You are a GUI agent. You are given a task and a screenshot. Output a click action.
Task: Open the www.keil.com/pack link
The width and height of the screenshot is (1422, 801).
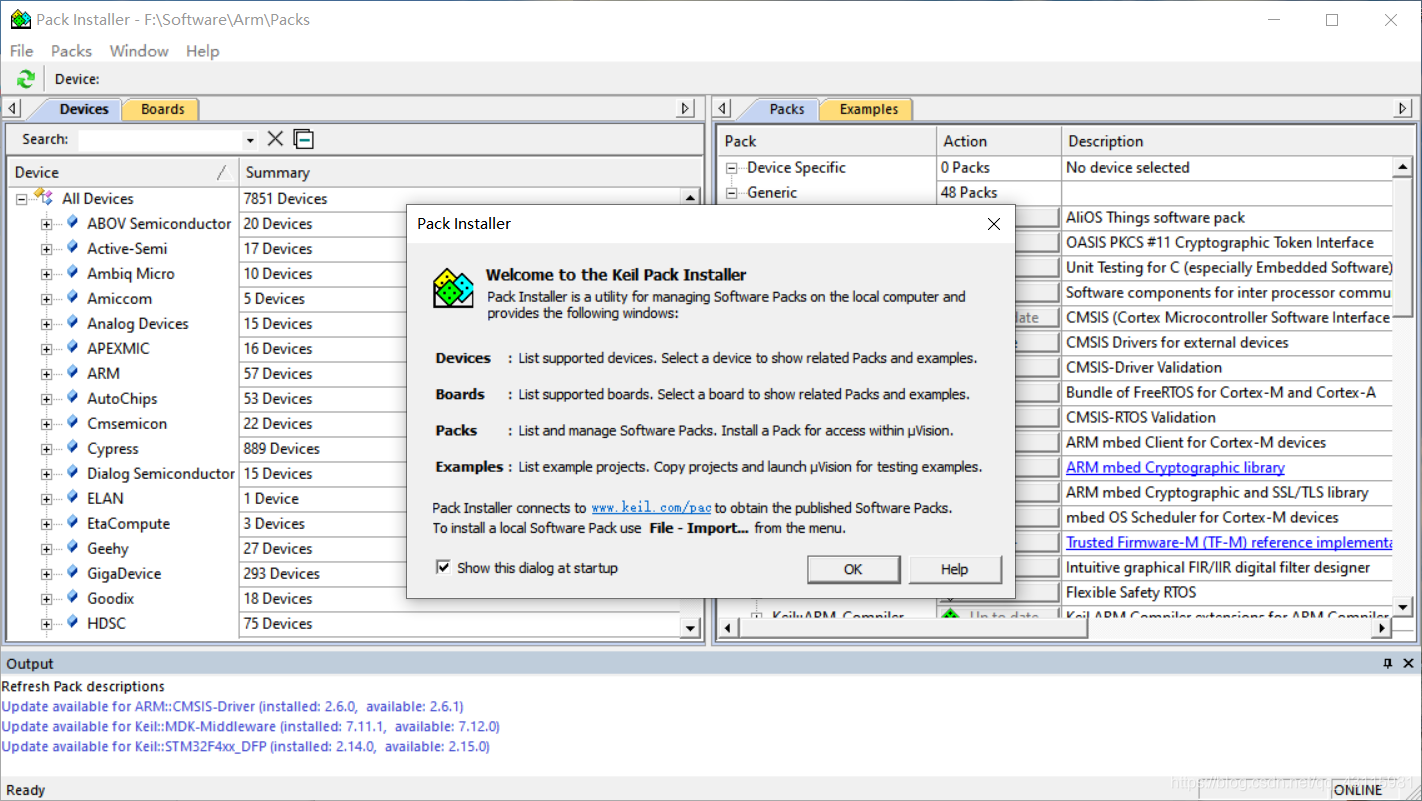[x=652, y=508]
